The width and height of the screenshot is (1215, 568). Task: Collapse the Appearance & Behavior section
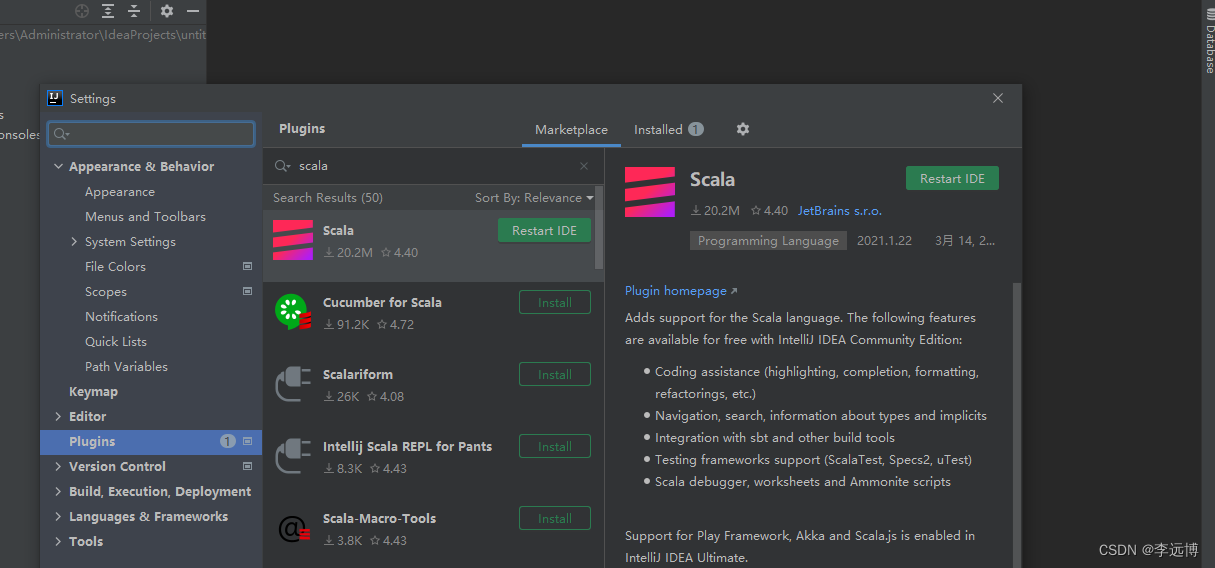tap(58, 166)
